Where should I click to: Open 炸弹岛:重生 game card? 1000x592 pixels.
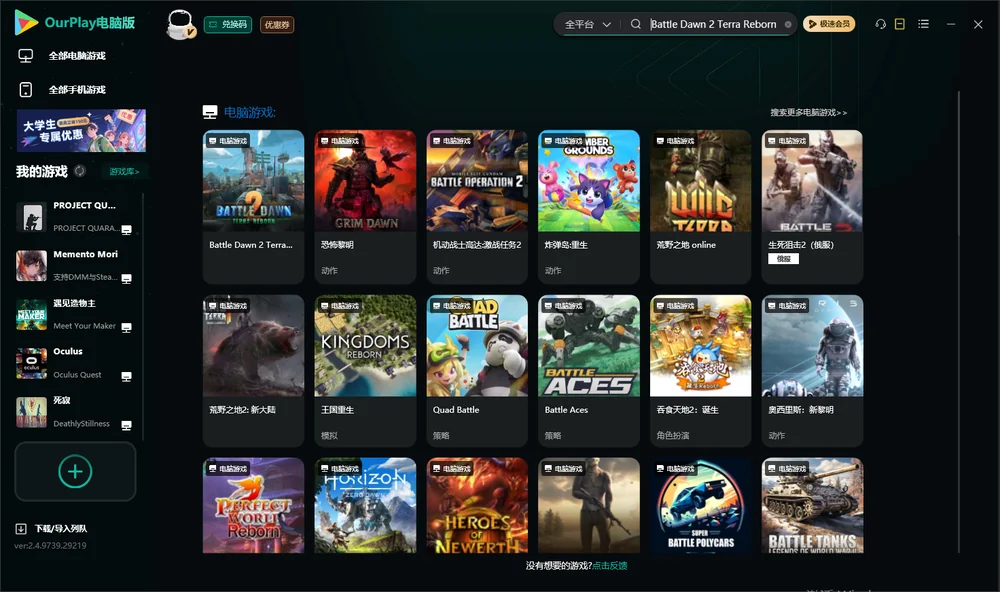589,206
